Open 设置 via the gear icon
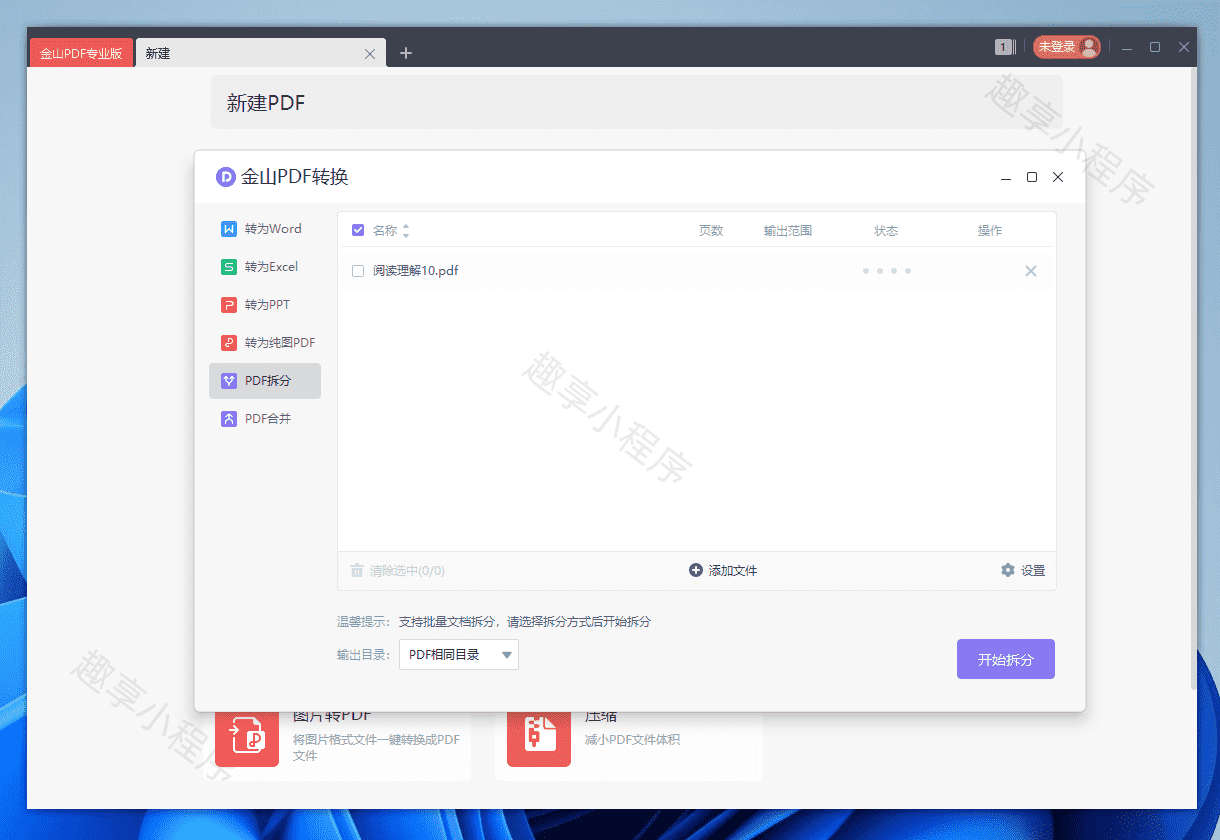The height and width of the screenshot is (840, 1220). (x=1008, y=570)
